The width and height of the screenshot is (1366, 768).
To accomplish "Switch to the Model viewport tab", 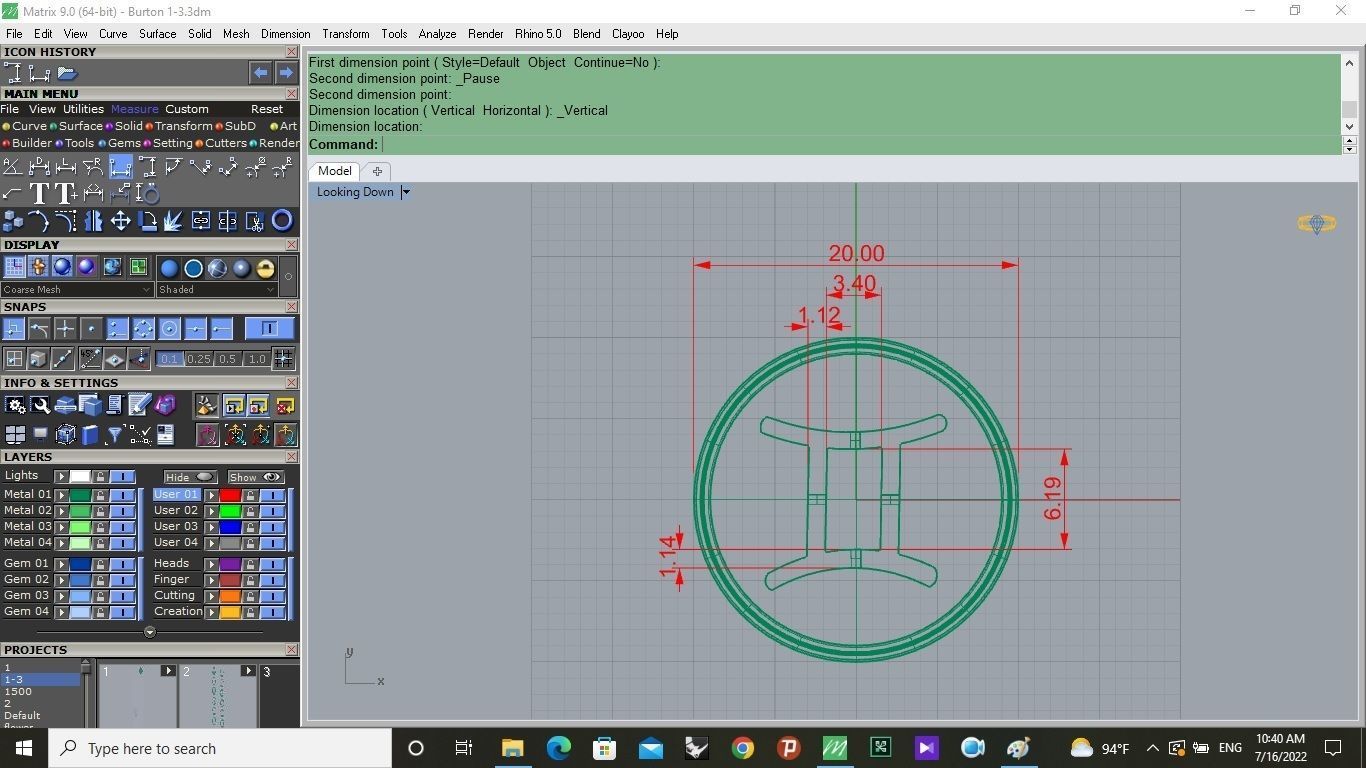I will [x=334, y=171].
